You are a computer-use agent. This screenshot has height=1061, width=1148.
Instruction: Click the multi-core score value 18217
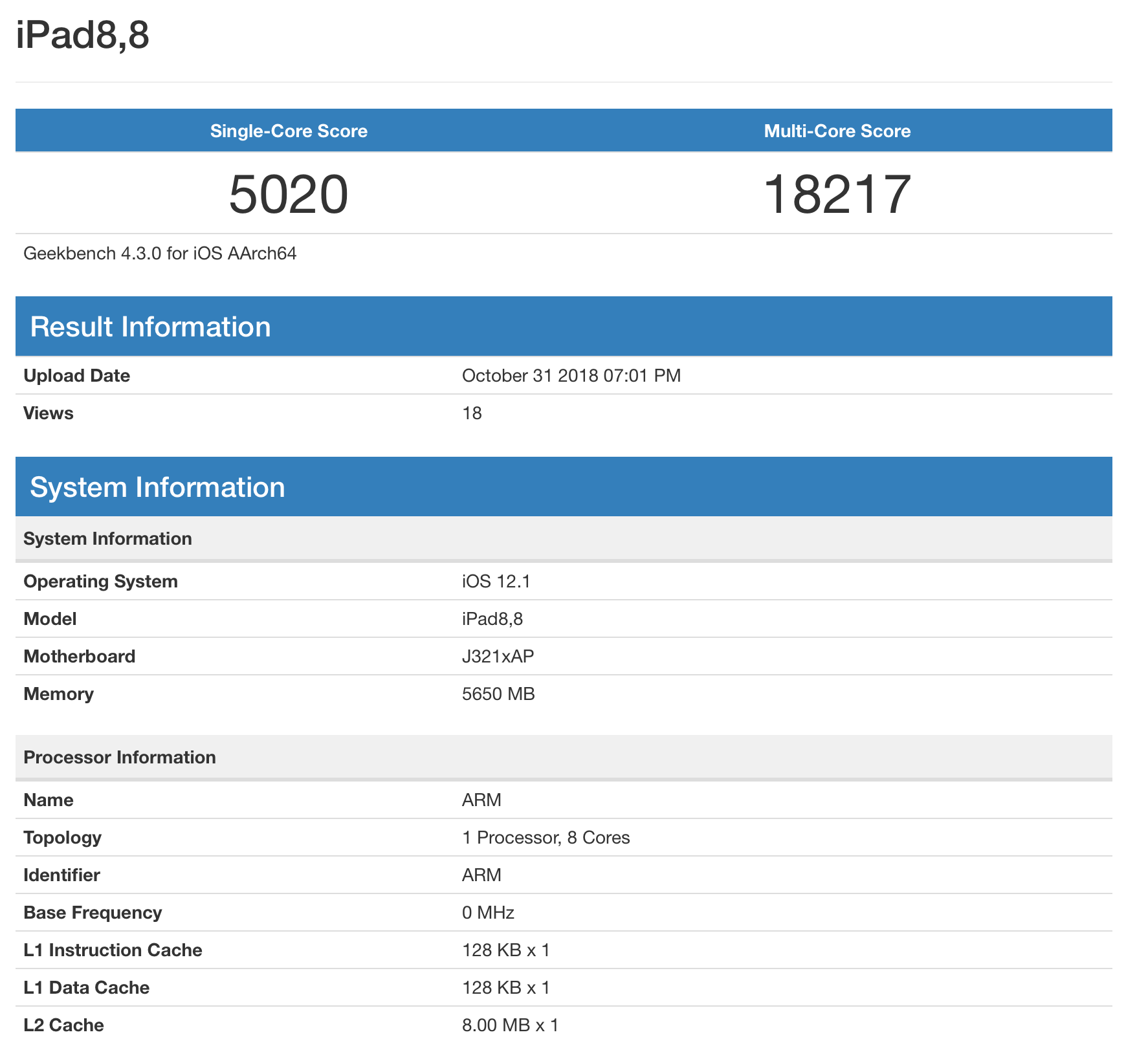[x=837, y=194]
